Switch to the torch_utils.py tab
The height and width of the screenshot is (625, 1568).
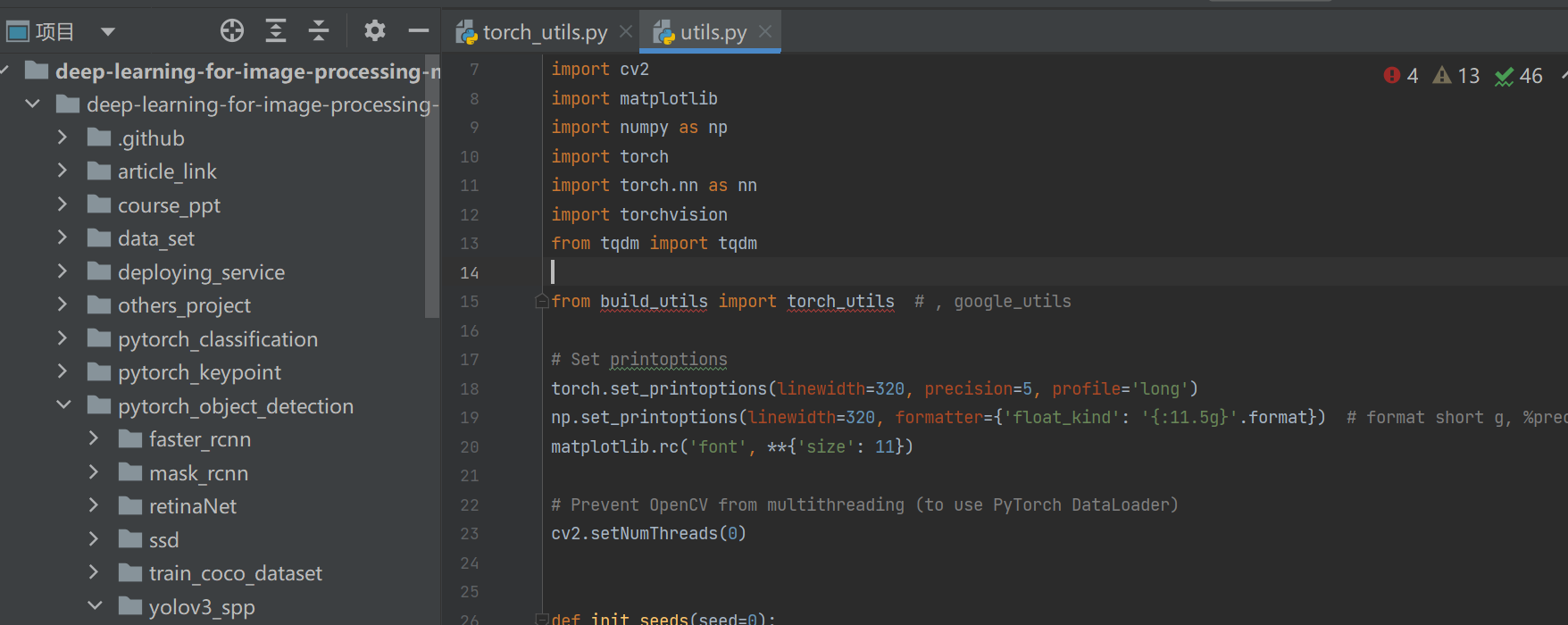[532, 32]
